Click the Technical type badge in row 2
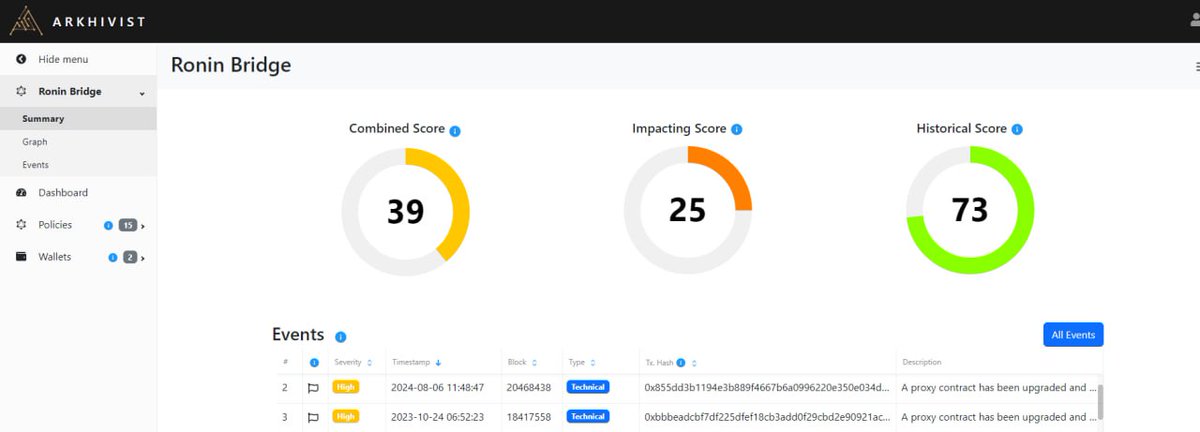This screenshot has width=1200, height=432. pos(588,387)
